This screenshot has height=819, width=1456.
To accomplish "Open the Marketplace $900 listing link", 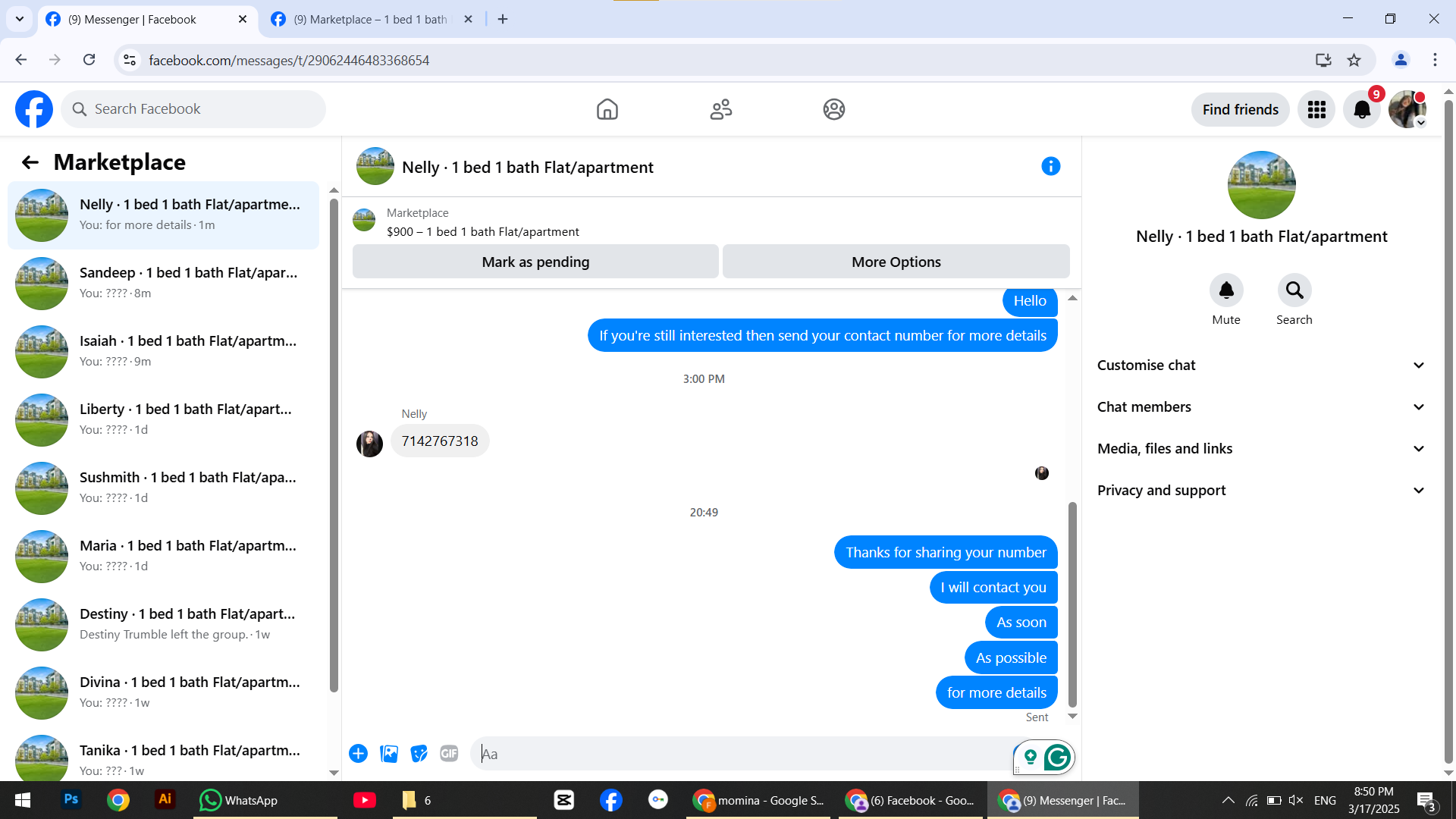I will pyautogui.click(x=482, y=232).
